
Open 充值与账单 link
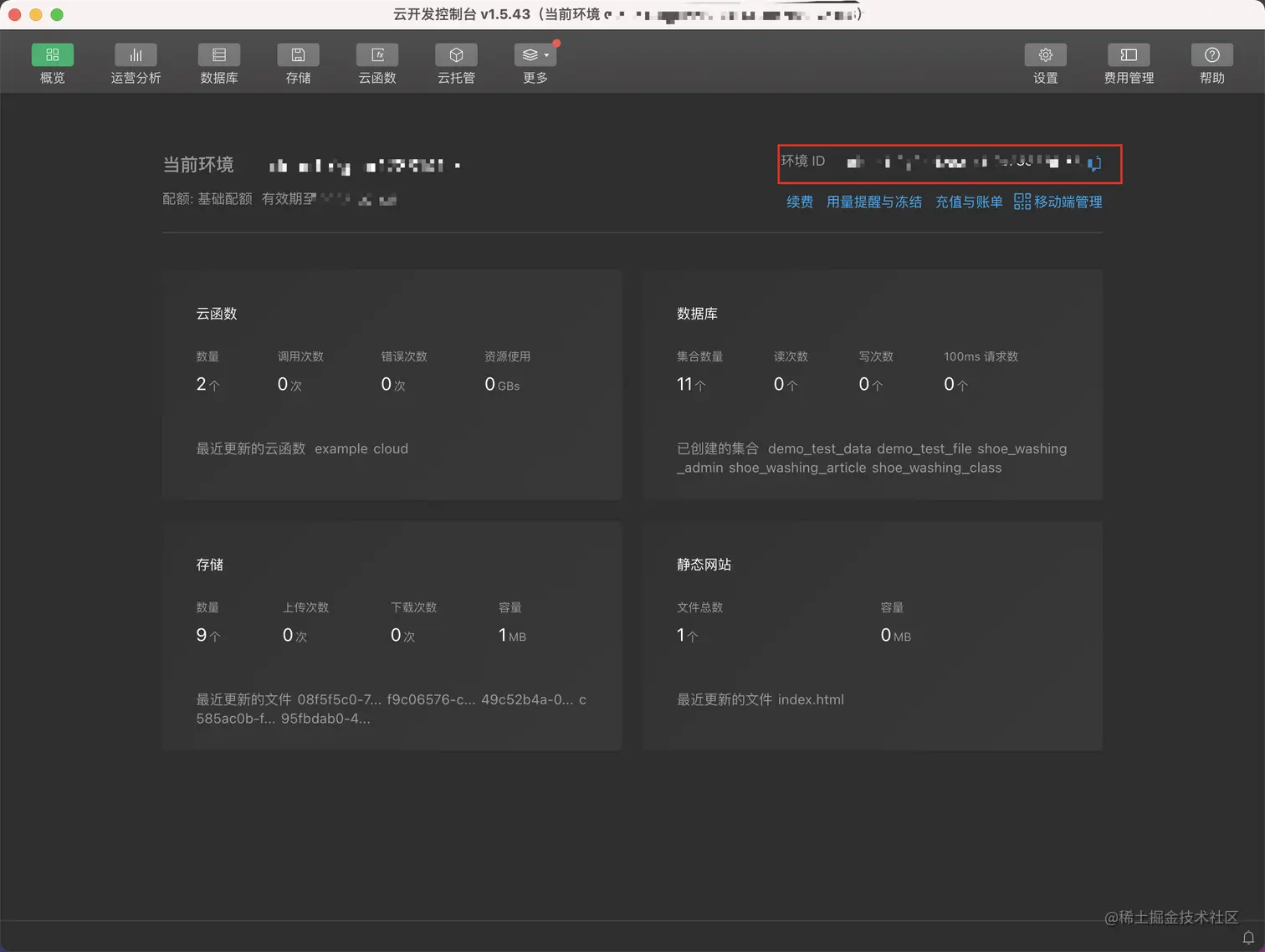(969, 202)
